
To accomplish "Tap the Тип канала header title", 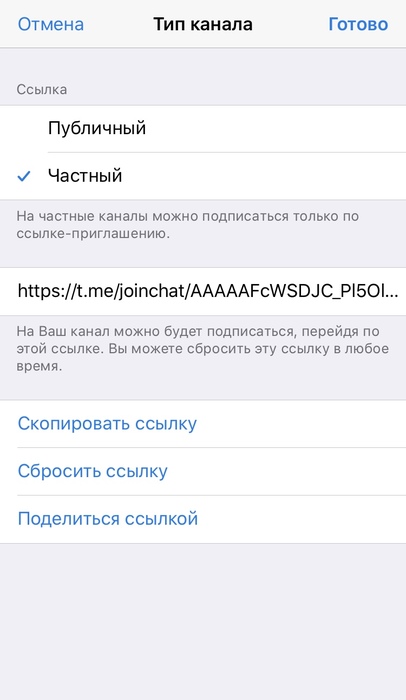I will 203,24.
